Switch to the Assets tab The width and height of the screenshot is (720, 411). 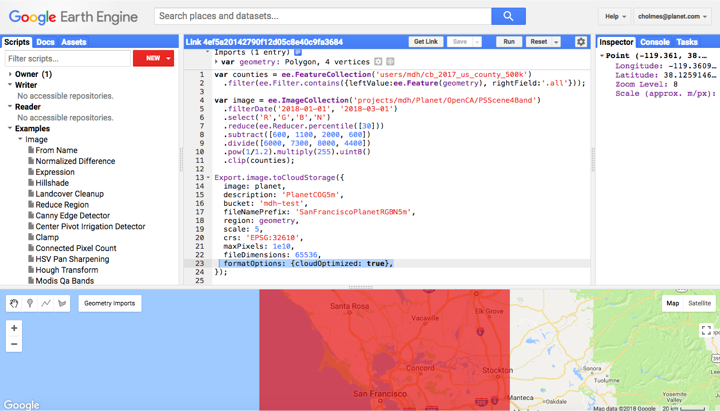pos(73,42)
